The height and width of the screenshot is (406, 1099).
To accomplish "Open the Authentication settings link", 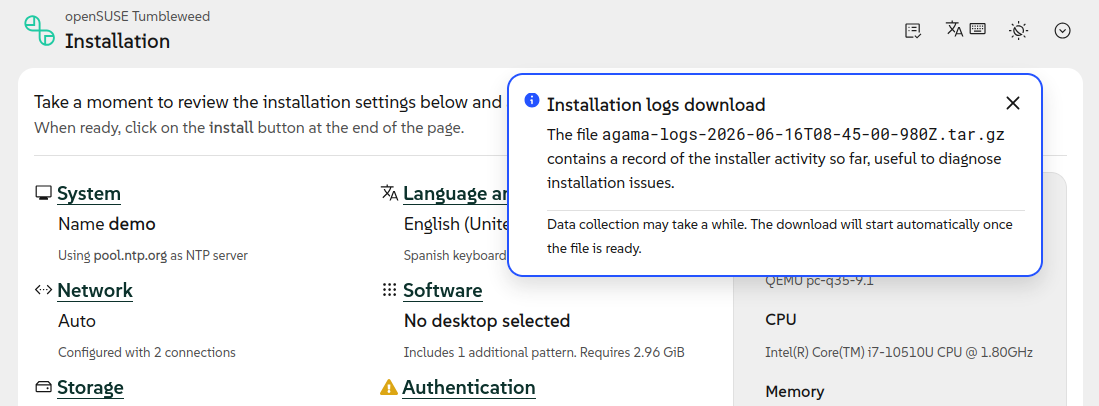I will 469,387.
